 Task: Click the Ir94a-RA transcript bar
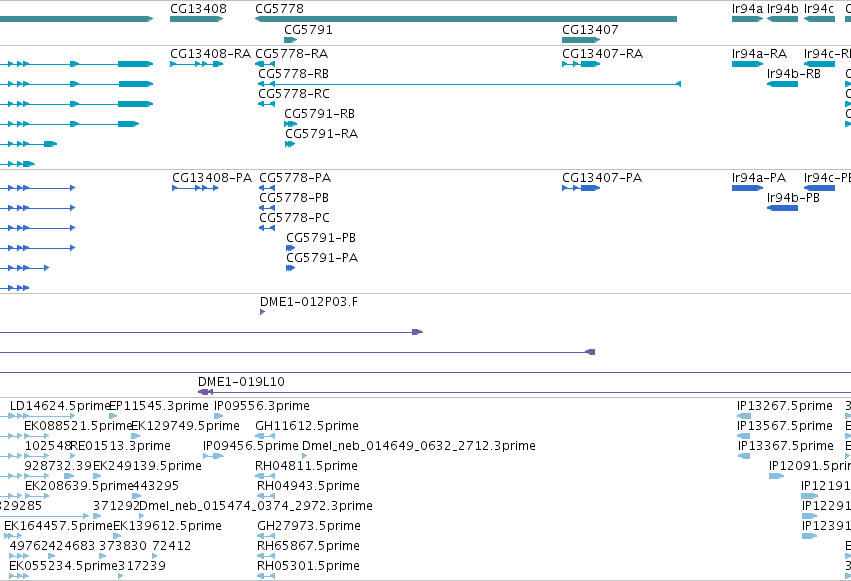pos(747,64)
